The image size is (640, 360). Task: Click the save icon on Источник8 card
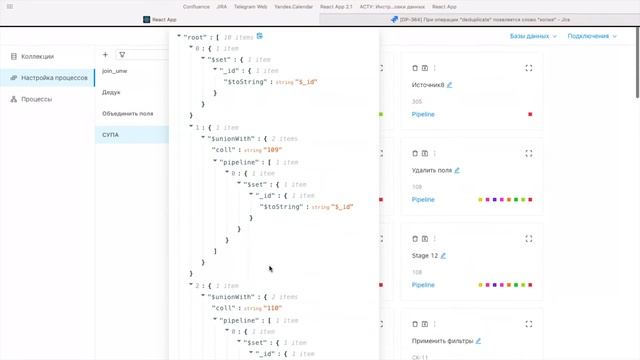(425, 68)
